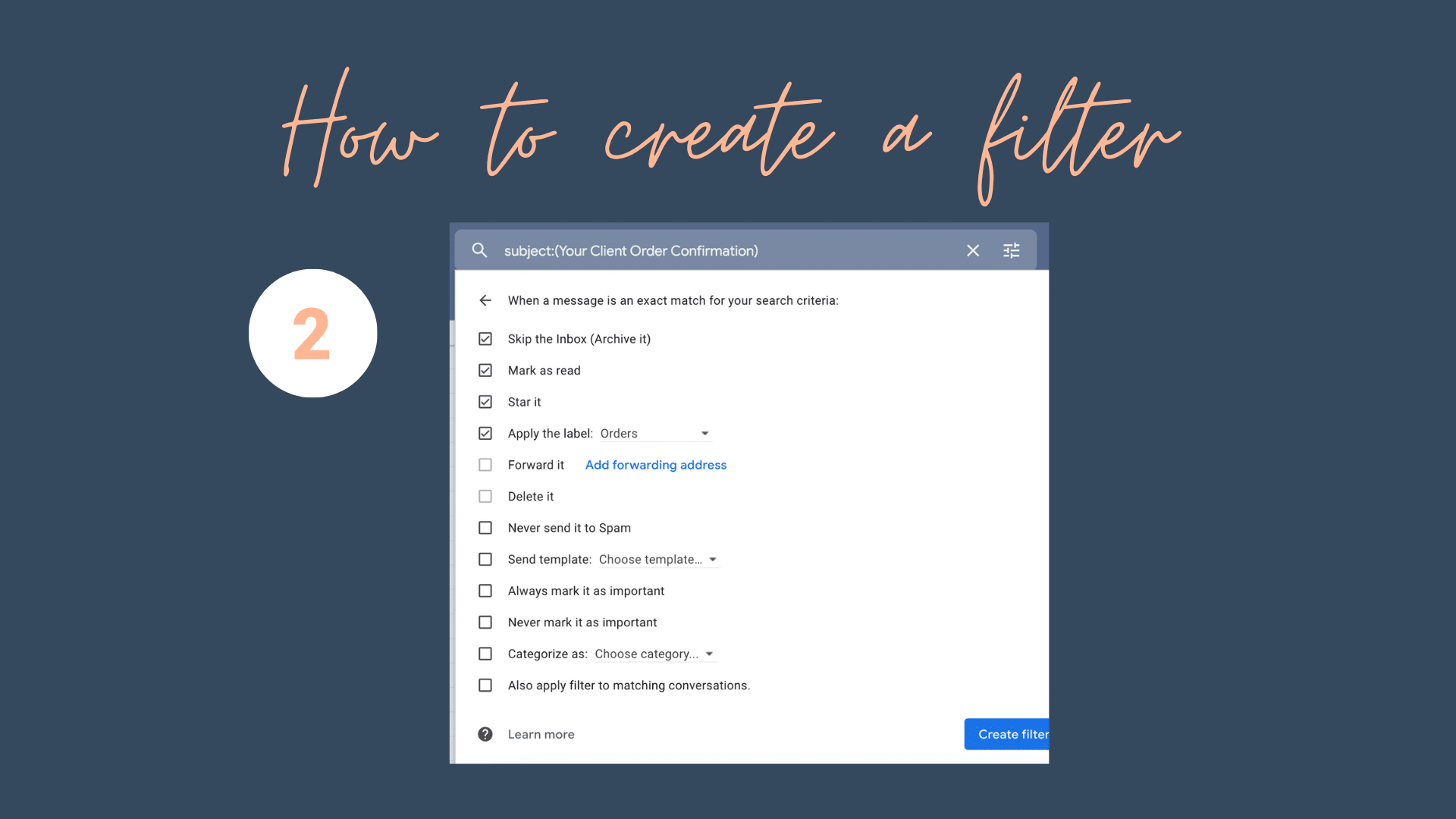Enable Never send it to Spam
Viewport: 1456px width, 819px height.
[x=485, y=528]
